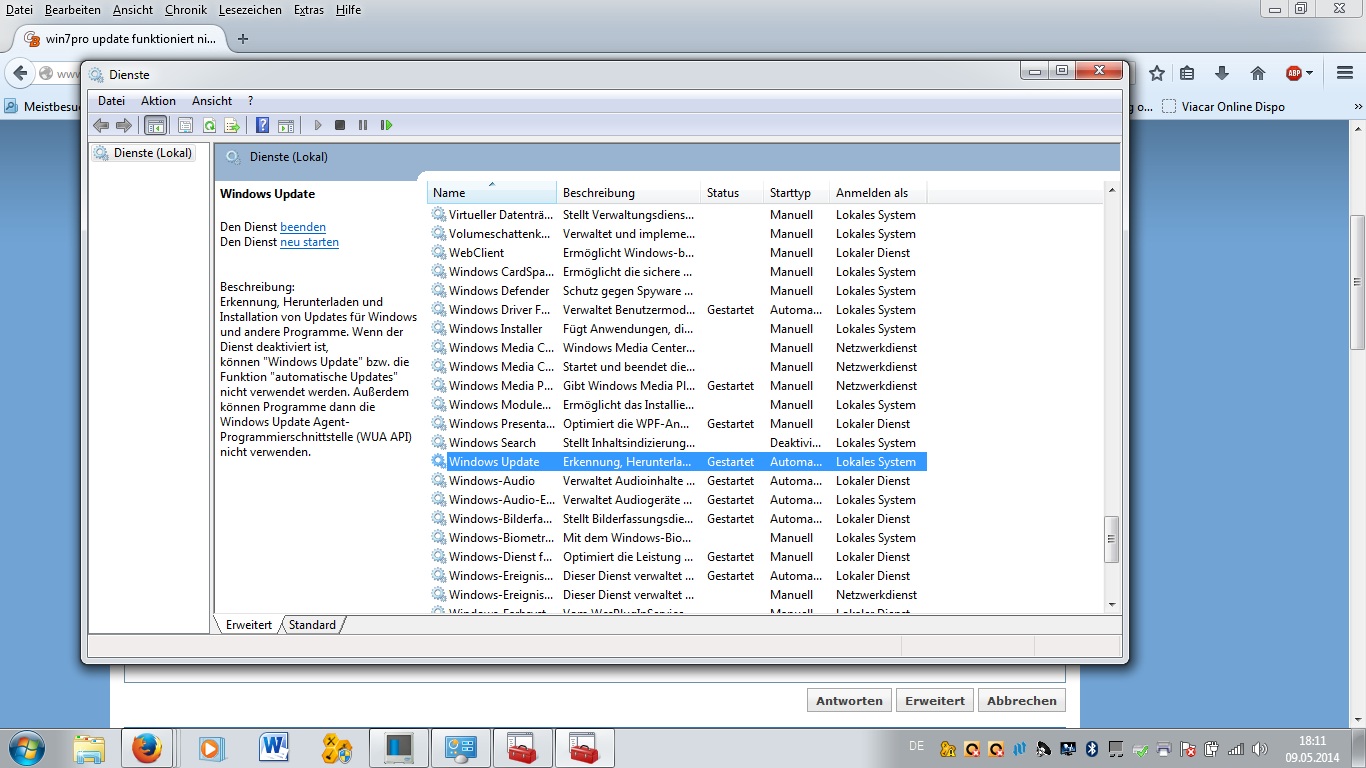Viewport: 1366px width, 768px height.
Task: Sort by the Anmelden als column header
Action: pyautogui.click(x=878, y=192)
